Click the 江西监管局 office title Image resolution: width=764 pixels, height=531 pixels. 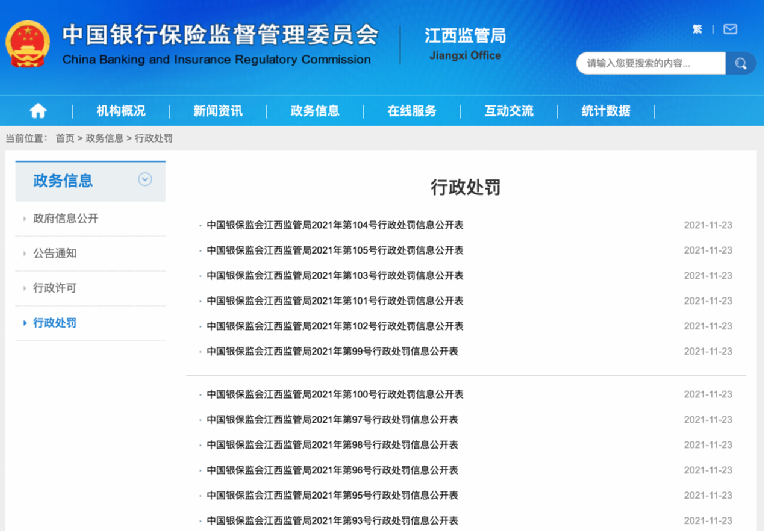[465, 36]
